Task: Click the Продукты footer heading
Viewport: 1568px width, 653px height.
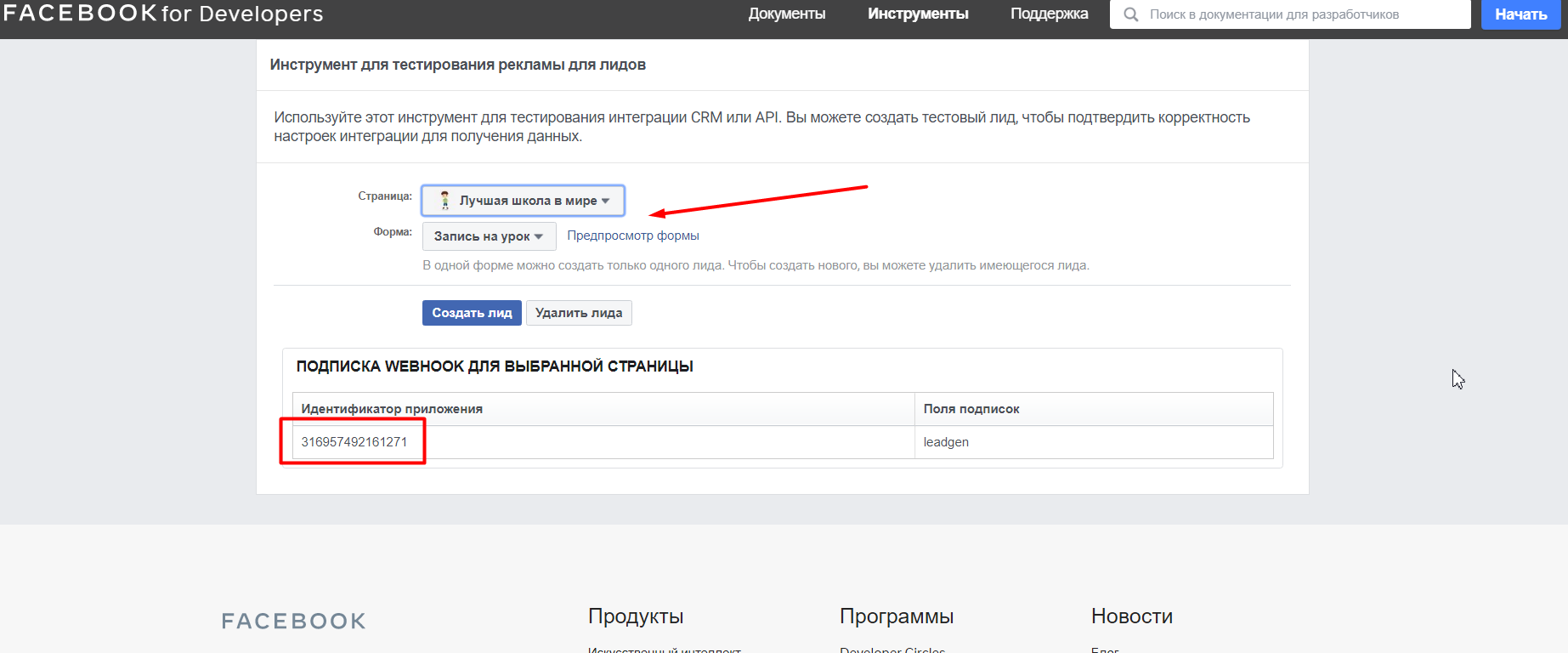Action: [x=636, y=616]
